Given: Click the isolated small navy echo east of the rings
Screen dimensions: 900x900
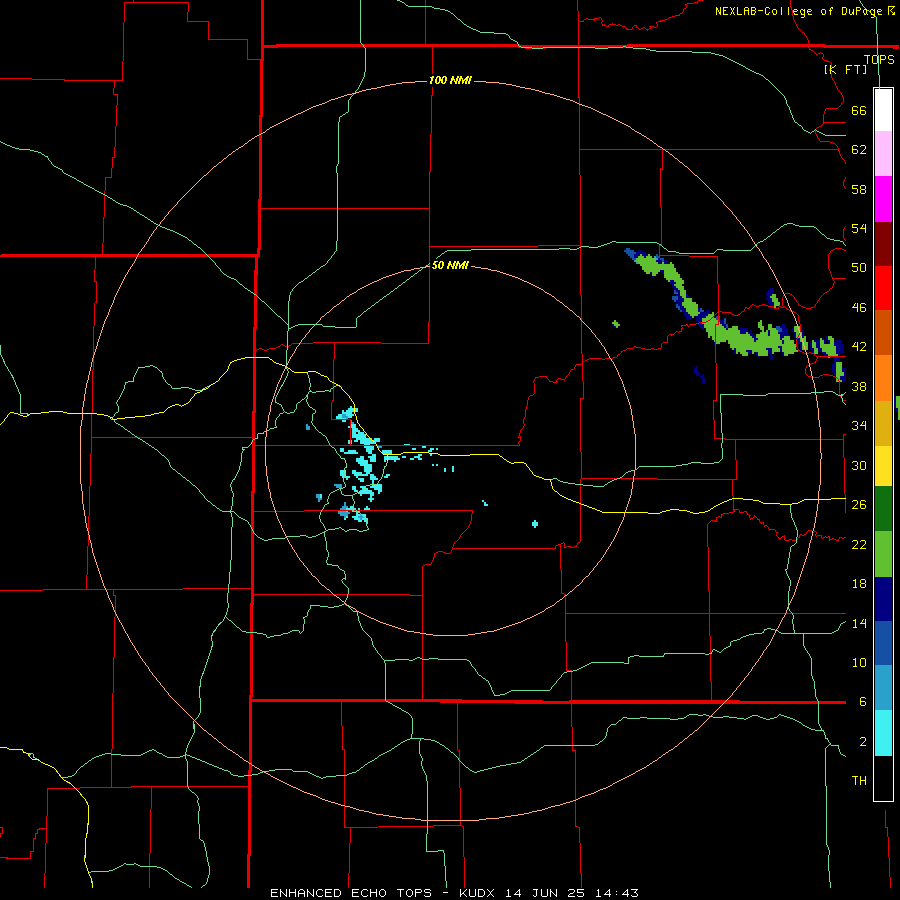Looking at the screenshot, I should (700, 375).
